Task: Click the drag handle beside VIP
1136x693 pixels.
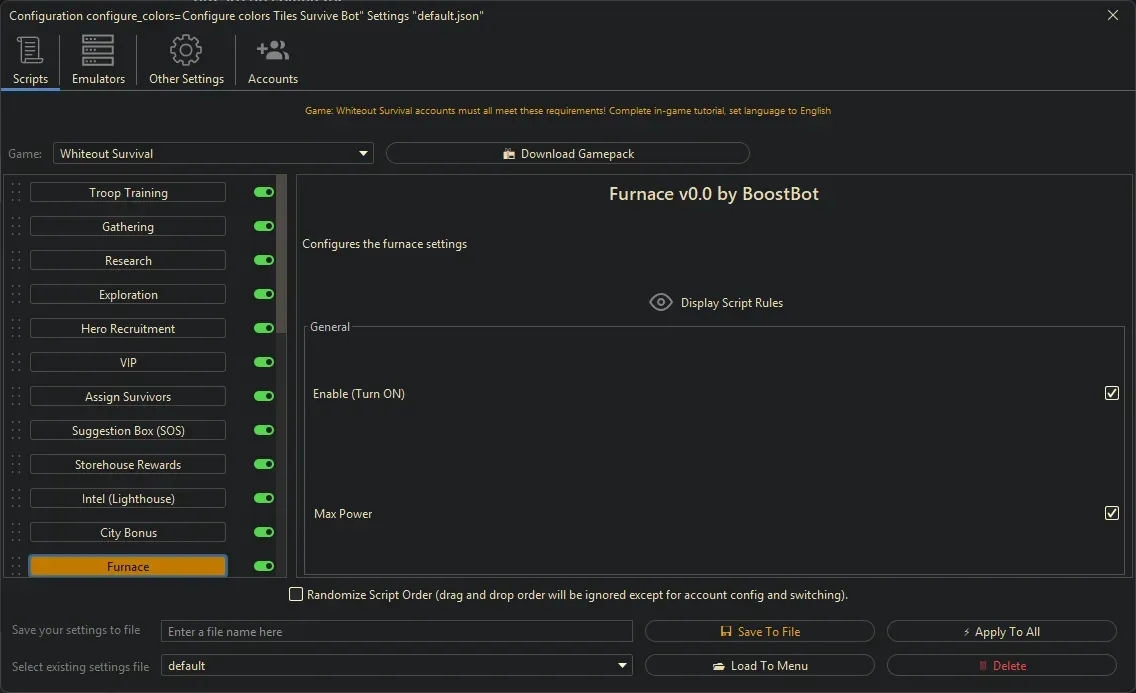Action: (x=16, y=363)
